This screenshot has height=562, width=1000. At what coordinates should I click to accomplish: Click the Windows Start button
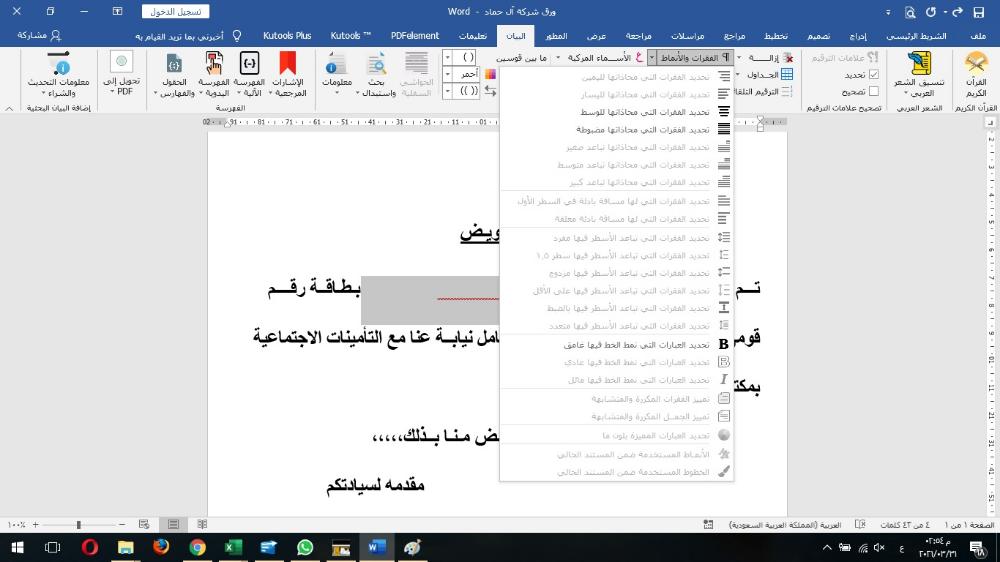17,547
